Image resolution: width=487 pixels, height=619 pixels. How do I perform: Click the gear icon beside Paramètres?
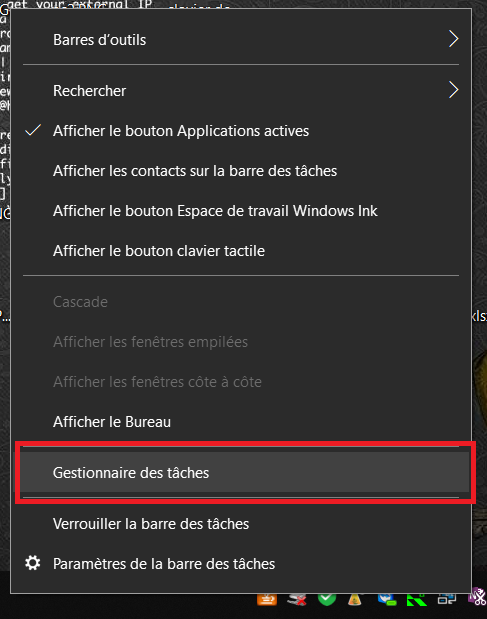pyautogui.click(x=32, y=563)
